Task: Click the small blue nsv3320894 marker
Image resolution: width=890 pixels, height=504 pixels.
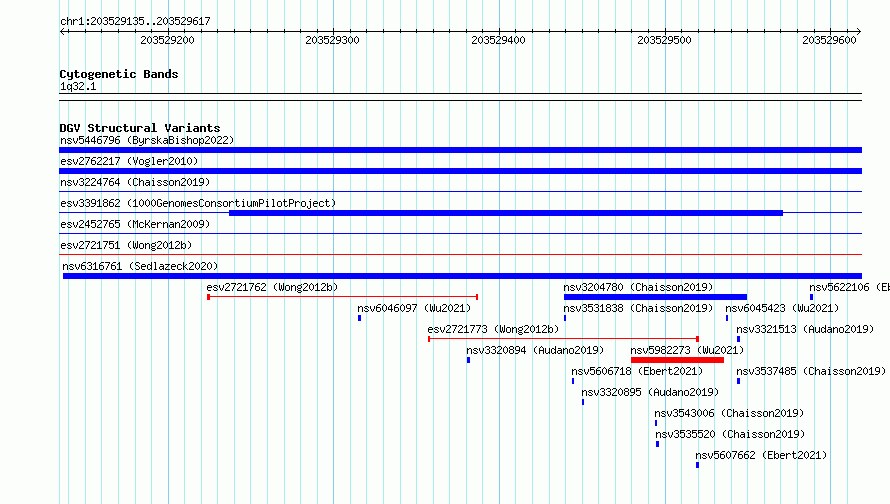Action: 468,360
